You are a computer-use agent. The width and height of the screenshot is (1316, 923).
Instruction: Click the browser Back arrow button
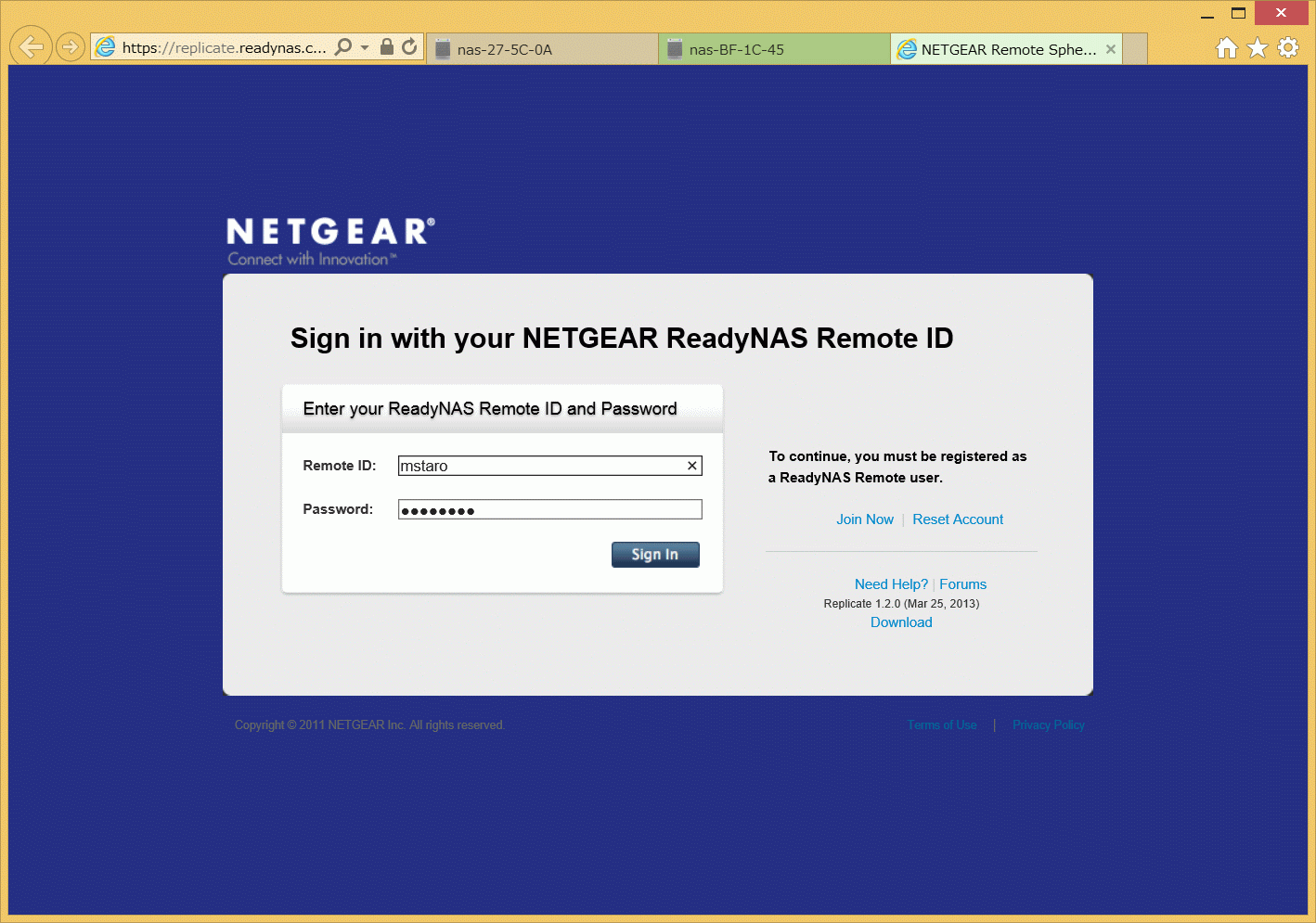click(x=31, y=46)
